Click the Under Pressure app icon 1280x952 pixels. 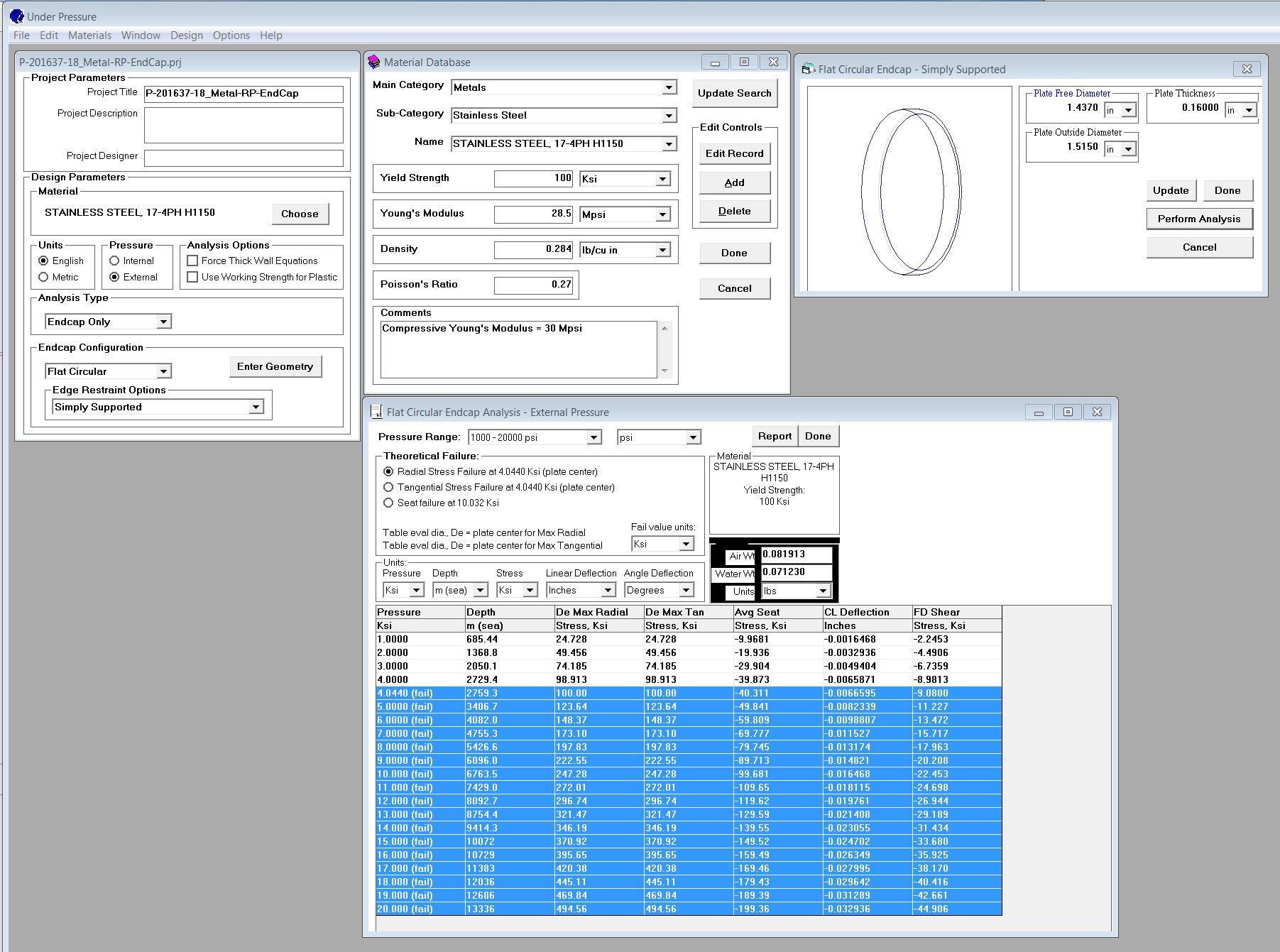point(16,16)
